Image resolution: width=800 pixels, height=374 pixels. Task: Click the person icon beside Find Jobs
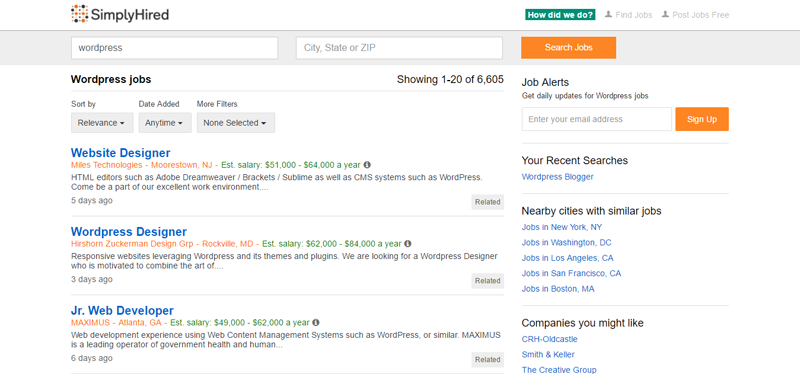pyautogui.click(x=608, y=15)
